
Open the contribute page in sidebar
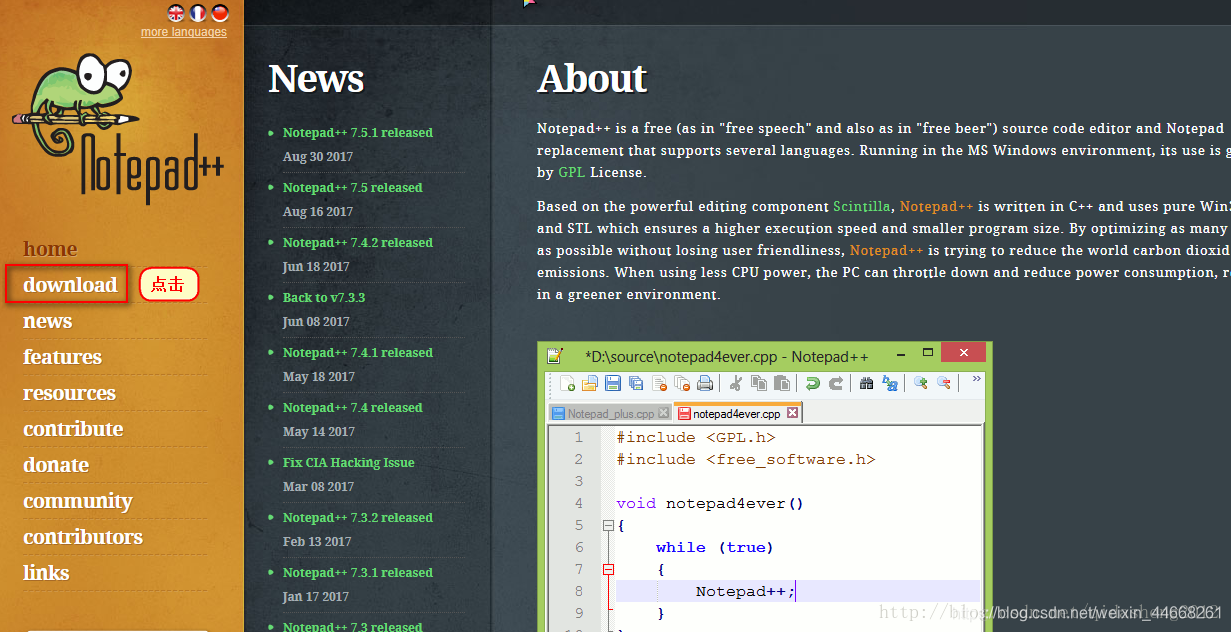point(73,429)
